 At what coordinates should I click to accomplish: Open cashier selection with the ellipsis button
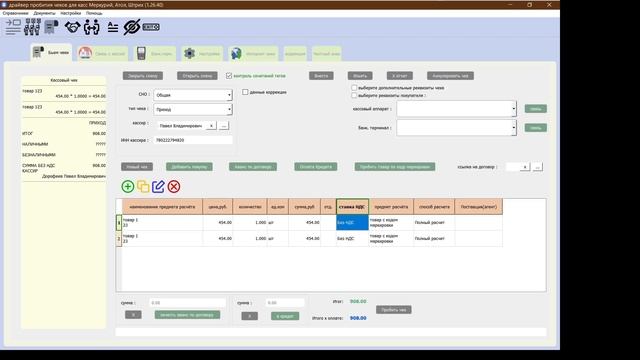[x=224, y=126]
